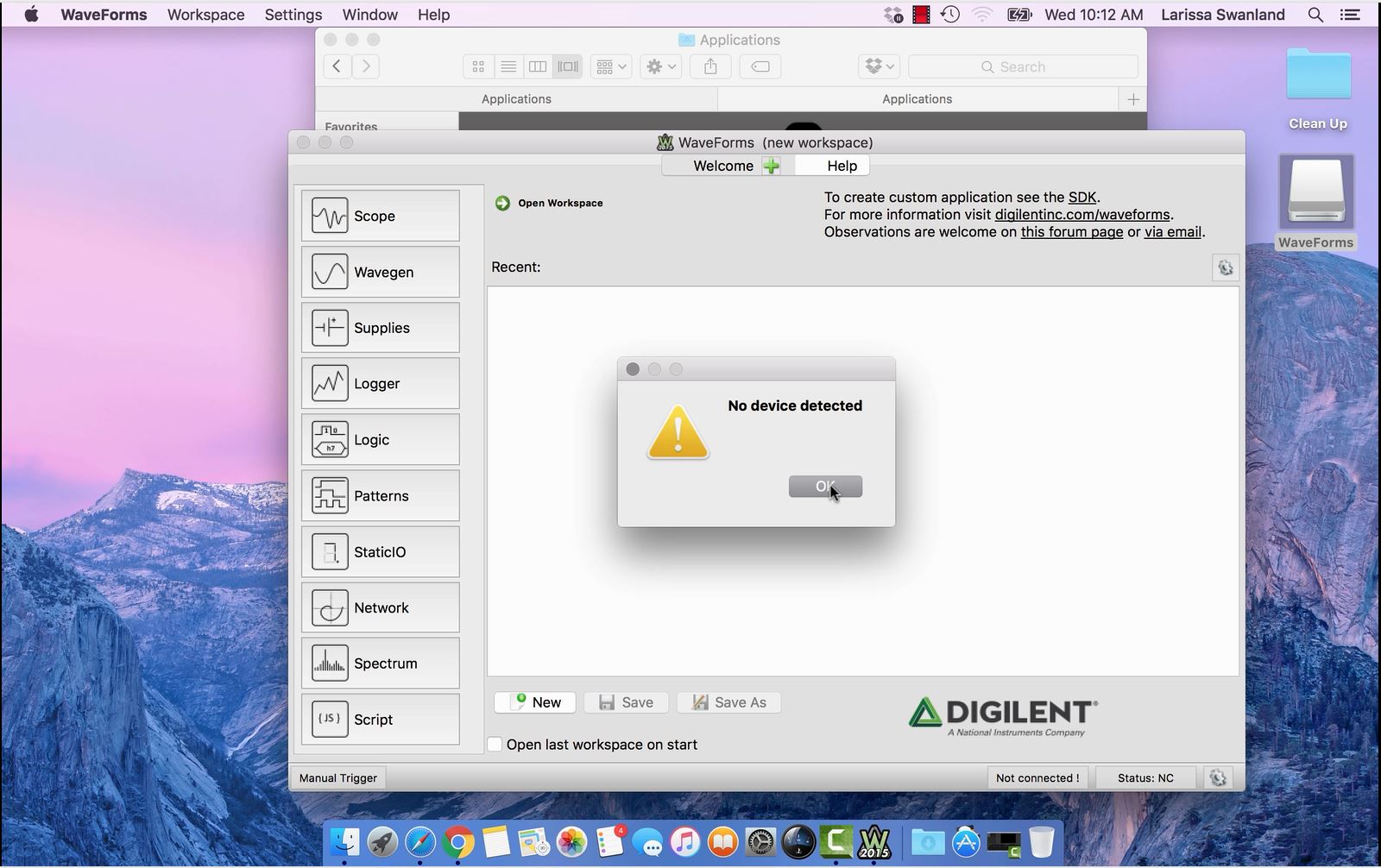Open the Help menu in menu bar
1381x868 pixels.
(x=433, y=15)
